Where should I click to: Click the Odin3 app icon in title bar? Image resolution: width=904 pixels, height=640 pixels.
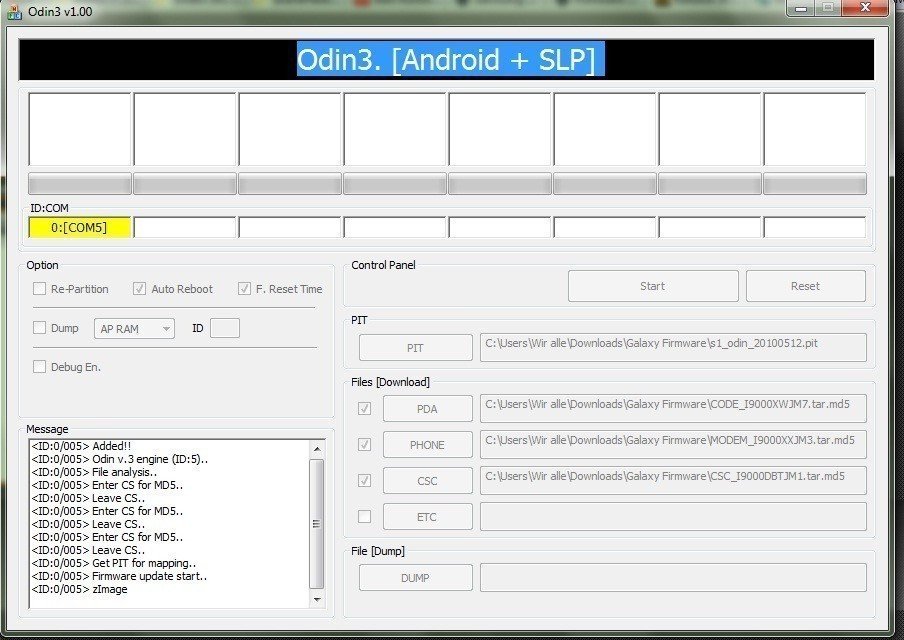coord(14,12)
